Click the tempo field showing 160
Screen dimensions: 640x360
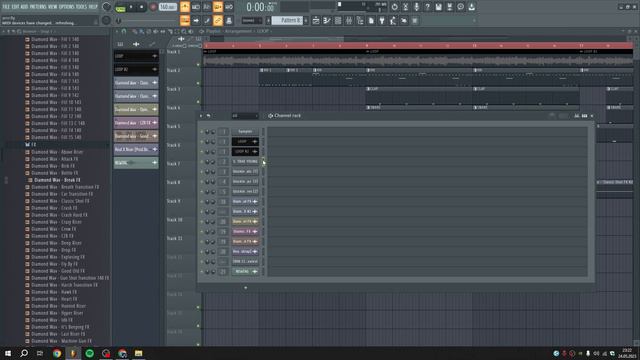coord(167,7)
